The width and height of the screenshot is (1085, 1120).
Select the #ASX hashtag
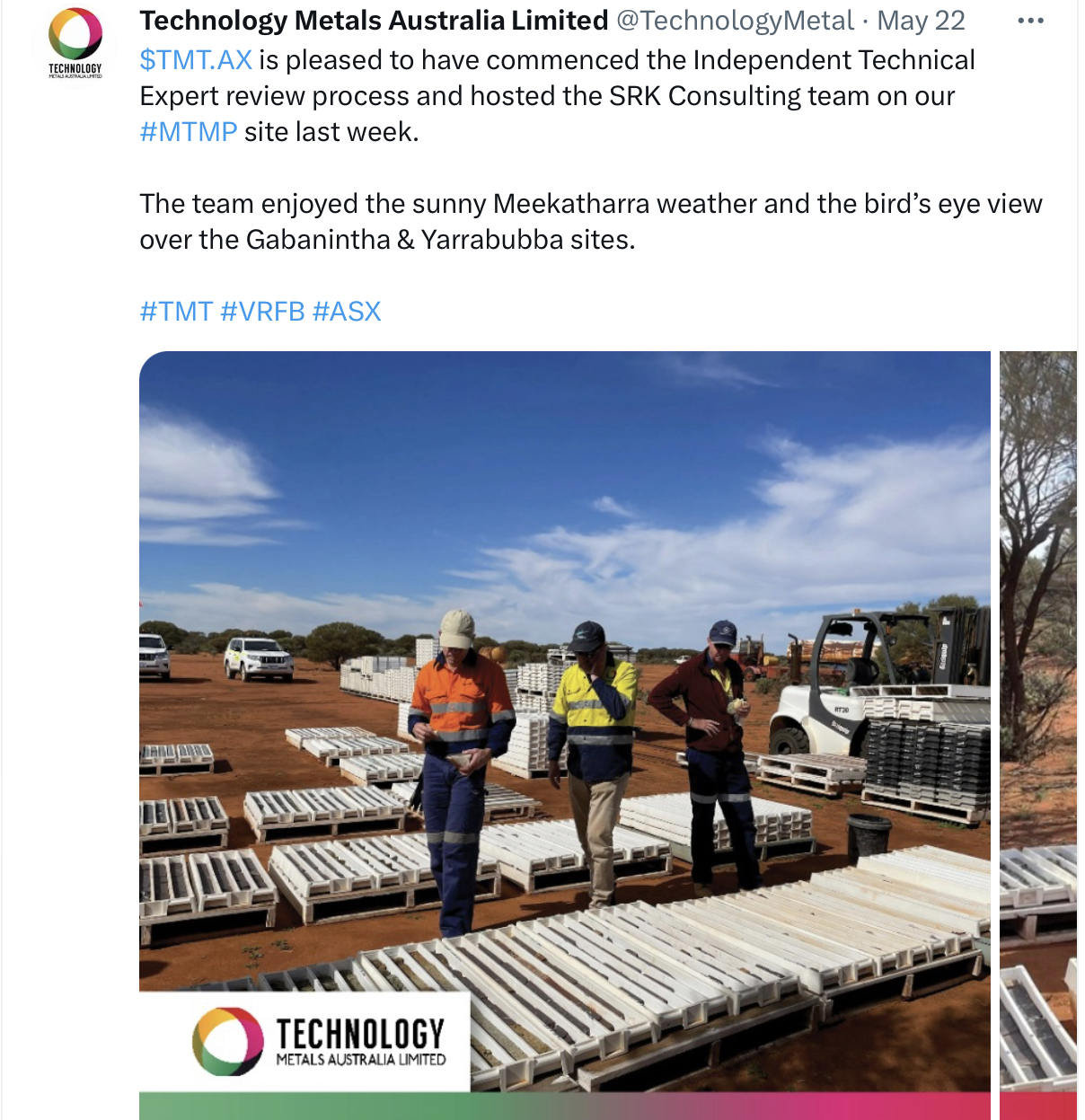click(347, 312)
